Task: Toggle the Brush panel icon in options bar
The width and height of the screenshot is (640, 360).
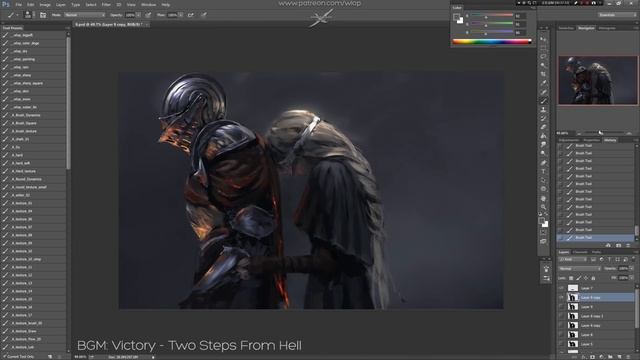Action: [x=43, y=15]
